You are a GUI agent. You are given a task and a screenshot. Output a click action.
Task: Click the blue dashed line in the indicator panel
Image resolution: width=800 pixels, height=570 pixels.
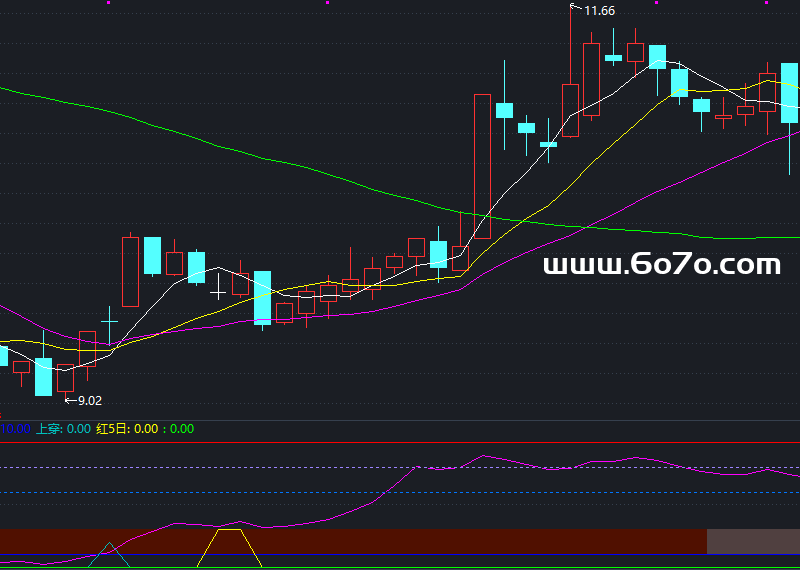pyautogui.click(x=400, y=492)
